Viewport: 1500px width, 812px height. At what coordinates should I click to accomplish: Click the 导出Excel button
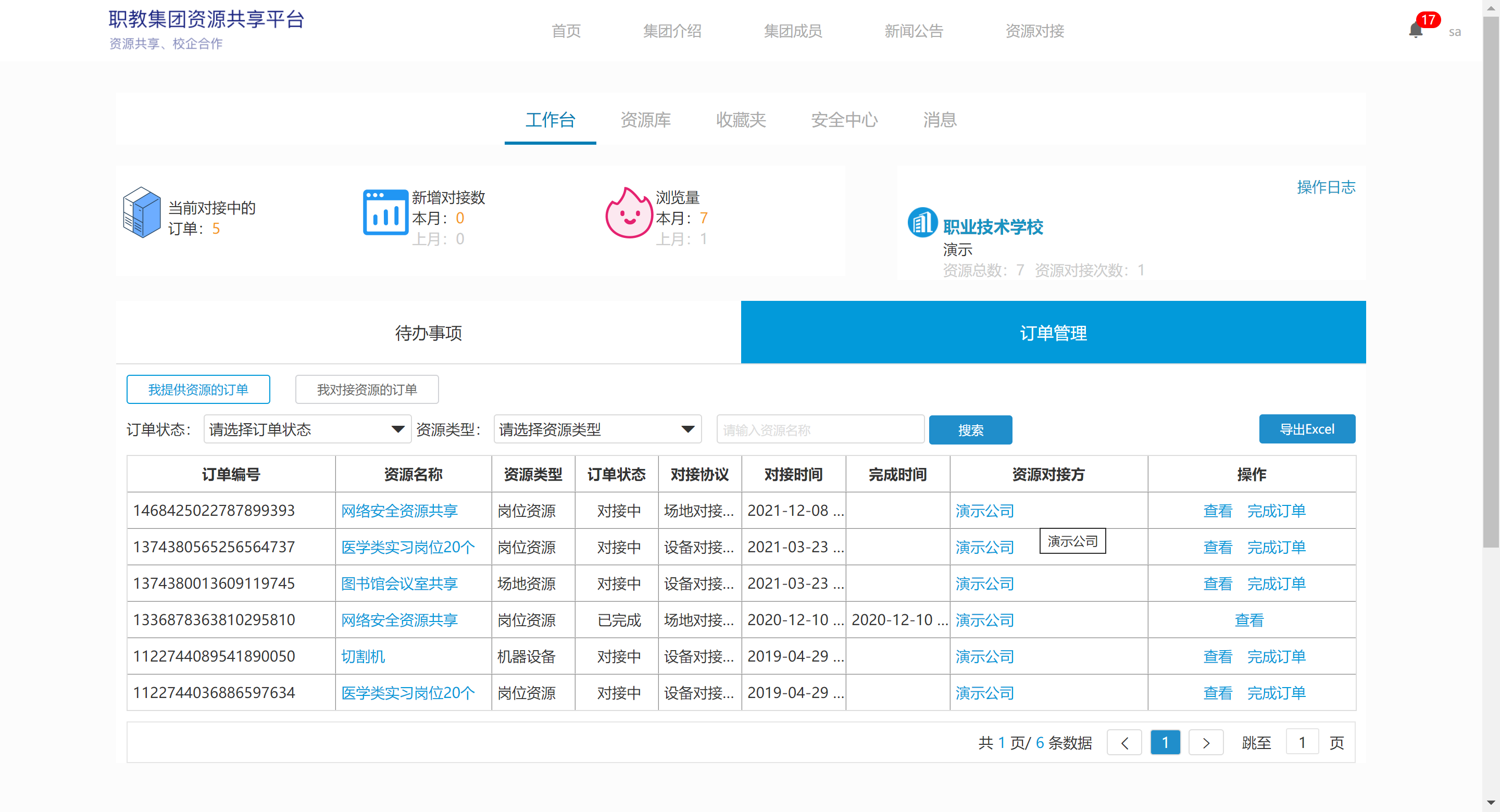coord(1306,429)
